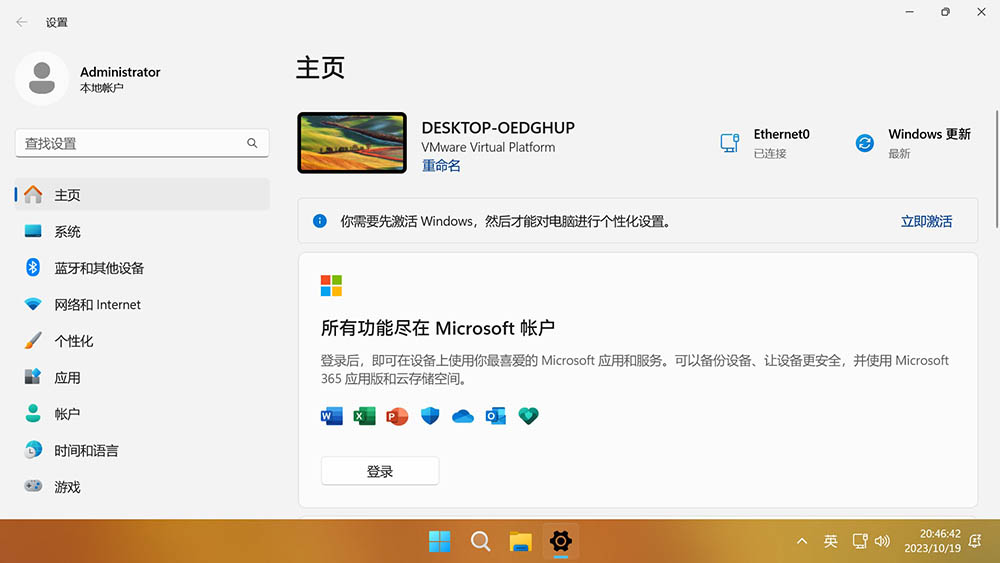Click the 本地帐户 label under Administrator
The height and width of the screenshot is (563, 1000).
(x=101, y=88)
